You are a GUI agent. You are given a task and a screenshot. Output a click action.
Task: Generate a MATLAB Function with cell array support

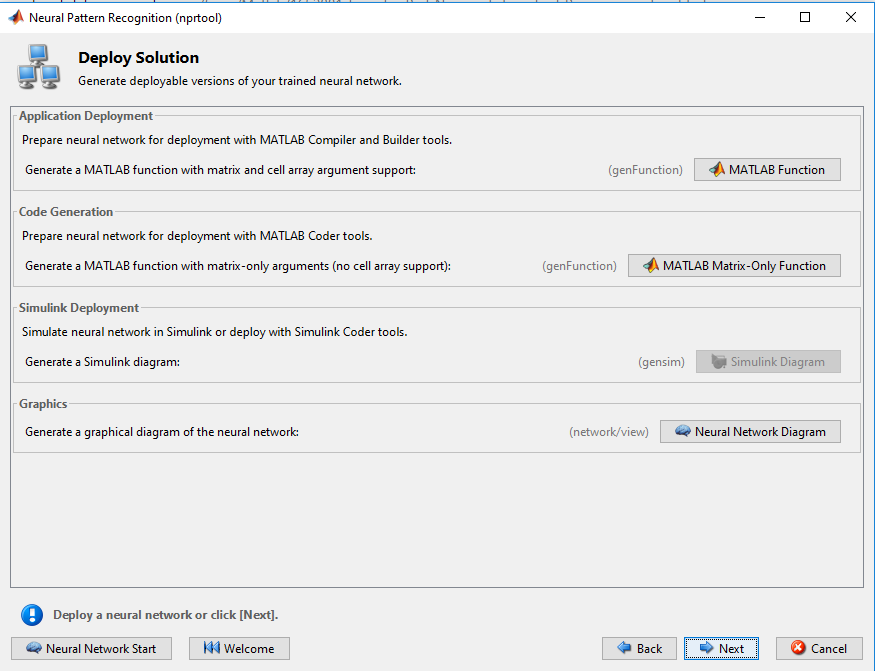click(767, 170)
